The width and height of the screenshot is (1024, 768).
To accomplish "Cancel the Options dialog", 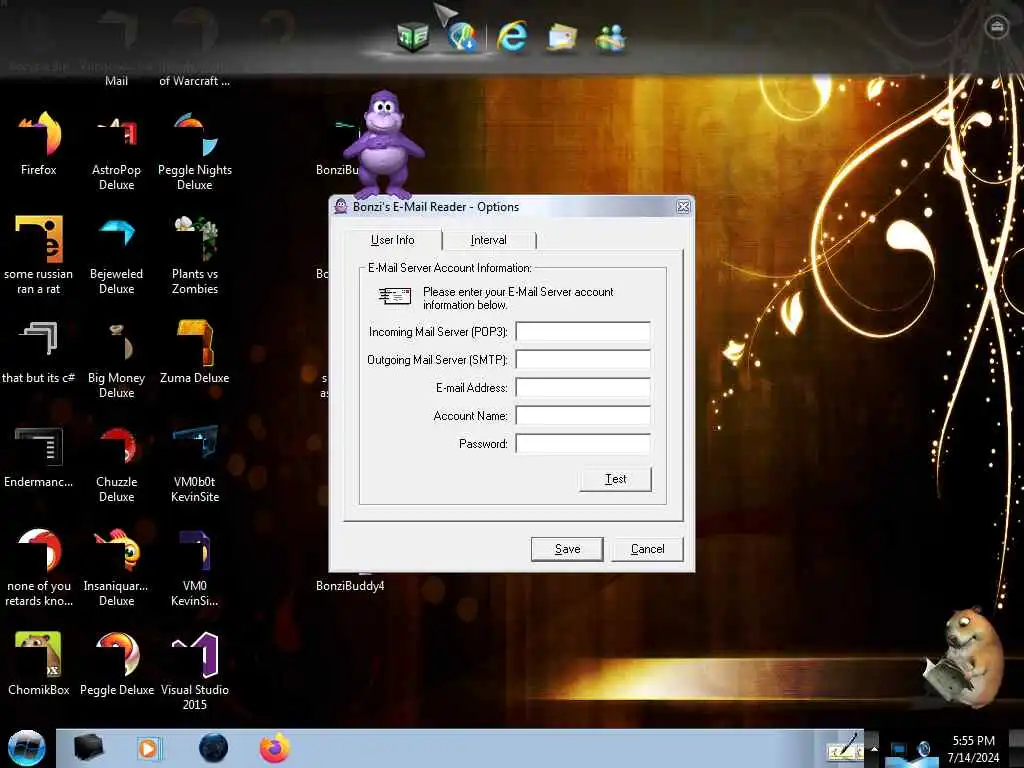I will tap(647, 549).
